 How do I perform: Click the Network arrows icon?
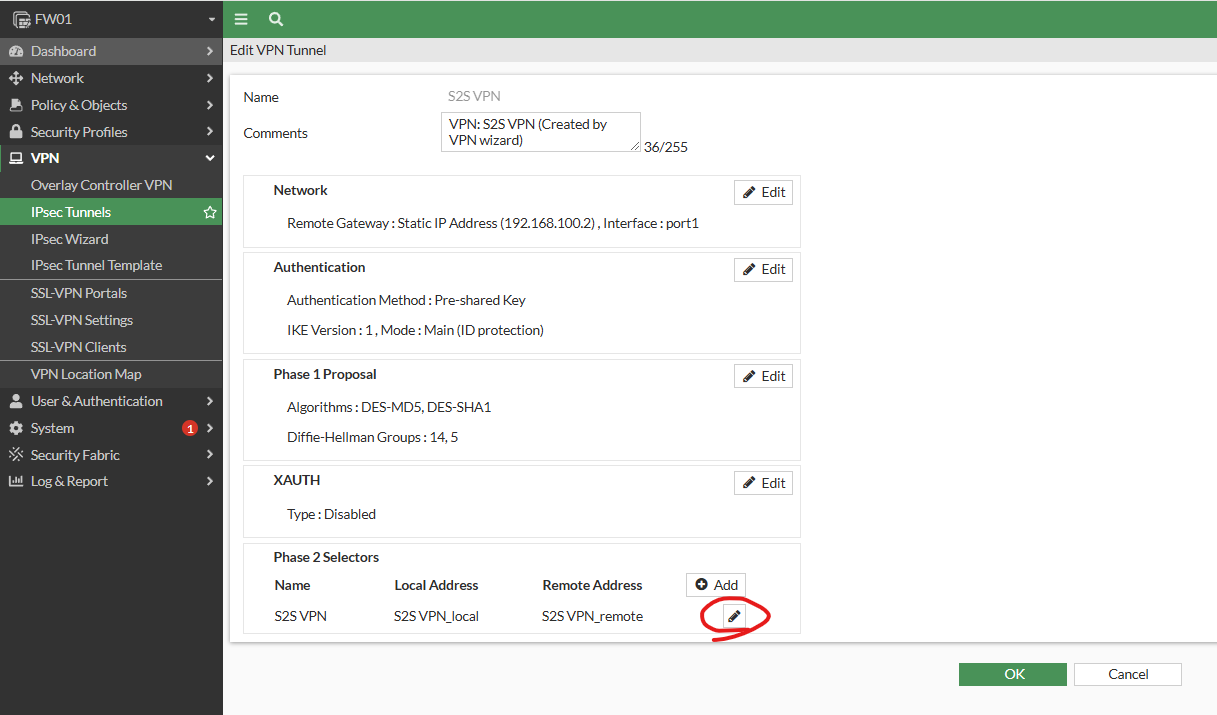(x=15, y=78)
